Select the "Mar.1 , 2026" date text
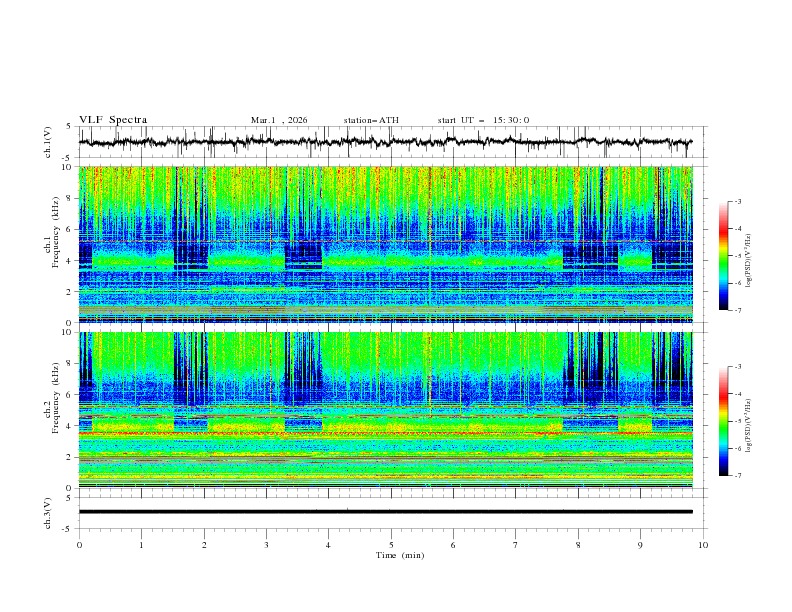Viewport: 792px width, 612px height. click(279, 120)
